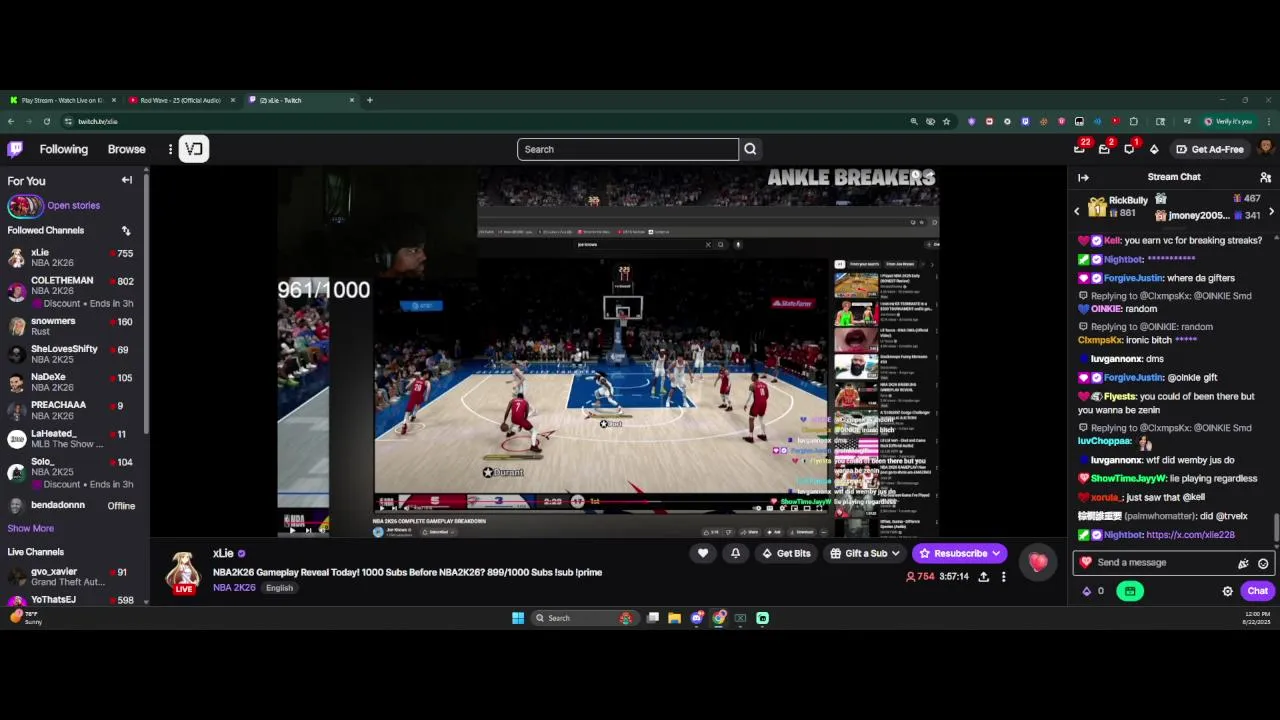Click the floating red heart reaction button

pyautogui.click(x=1038, y=563)
